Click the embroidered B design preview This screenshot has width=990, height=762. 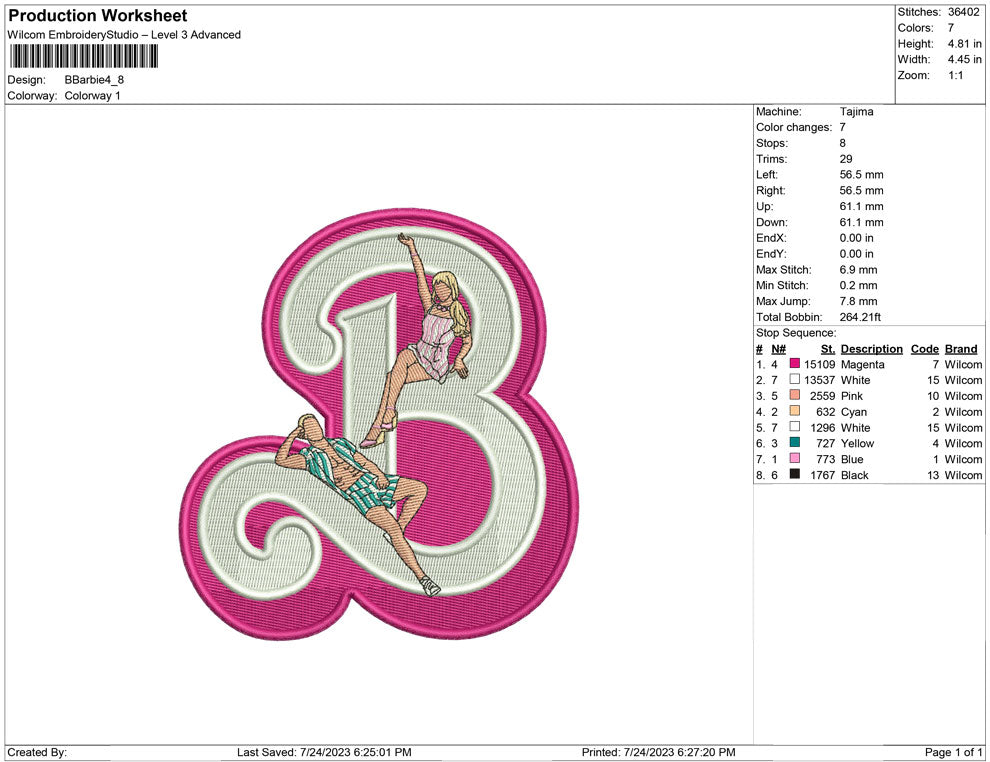[x=380, y=425]
